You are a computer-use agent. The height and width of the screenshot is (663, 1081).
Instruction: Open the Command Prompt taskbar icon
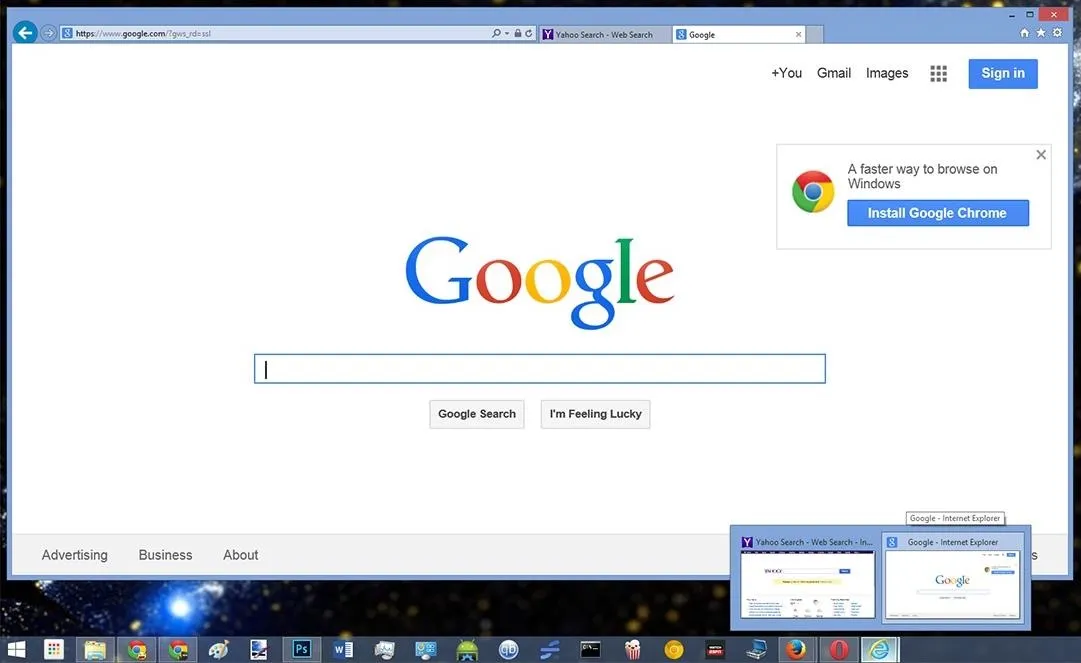click(x=591, y=649)
